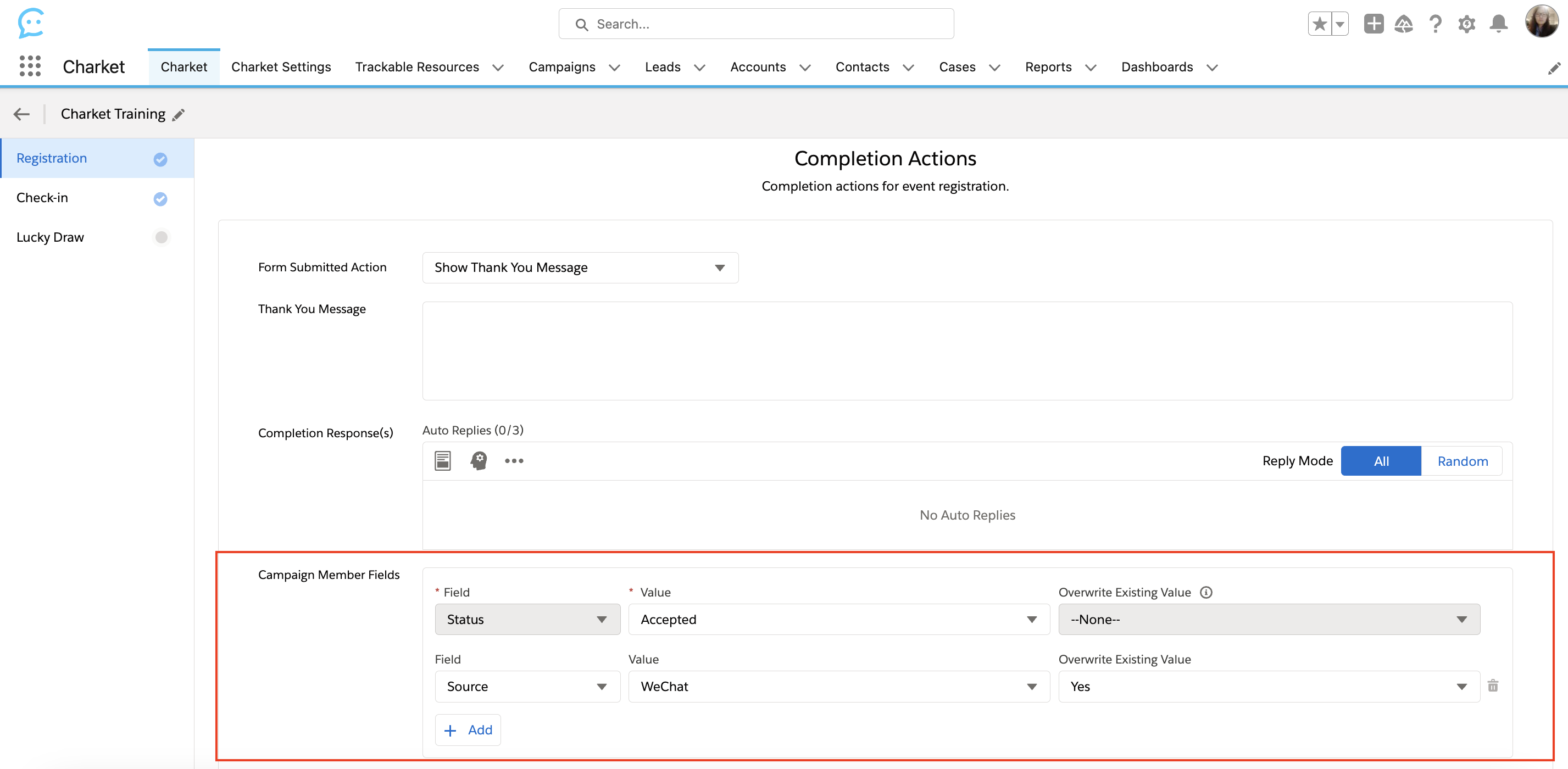Expand the Campaigns menu chevron
1568x769 pixels.
coord(614,68)
